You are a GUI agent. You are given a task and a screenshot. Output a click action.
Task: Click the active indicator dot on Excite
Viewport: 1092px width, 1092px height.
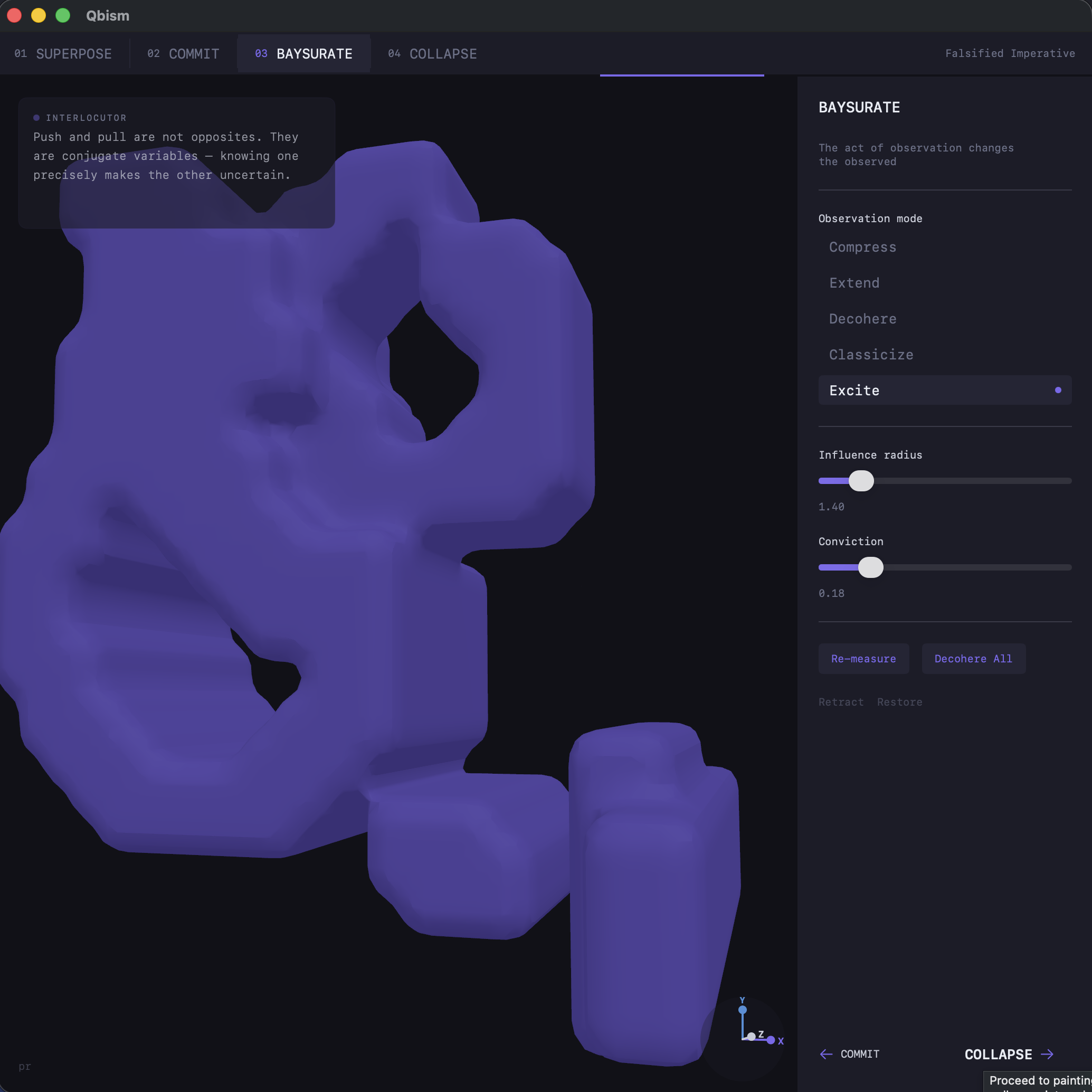(1058, 390)
